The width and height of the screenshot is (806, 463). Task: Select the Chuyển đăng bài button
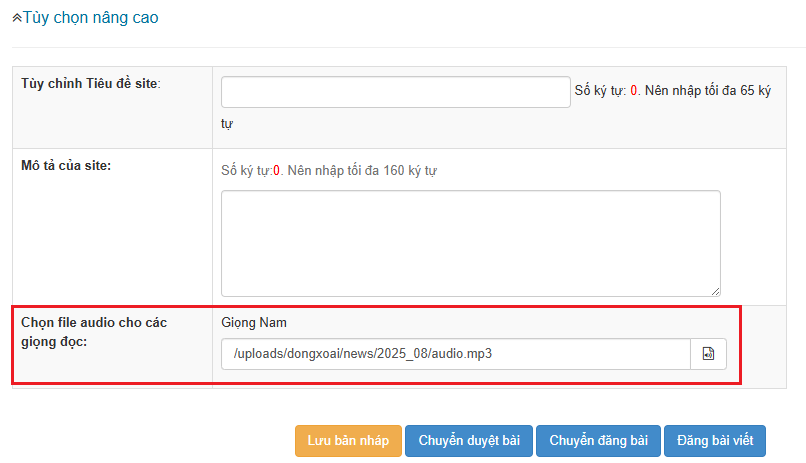point(598,441)
